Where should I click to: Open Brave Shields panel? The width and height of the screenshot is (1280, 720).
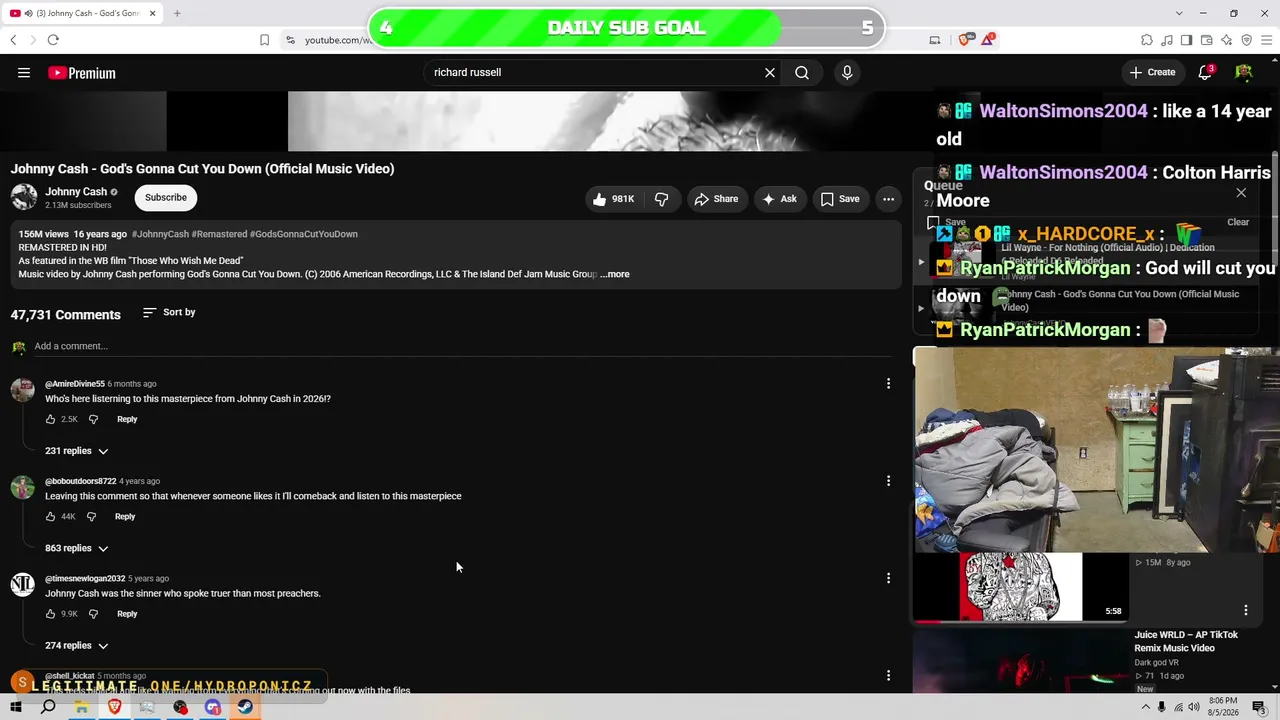point(966,40)
